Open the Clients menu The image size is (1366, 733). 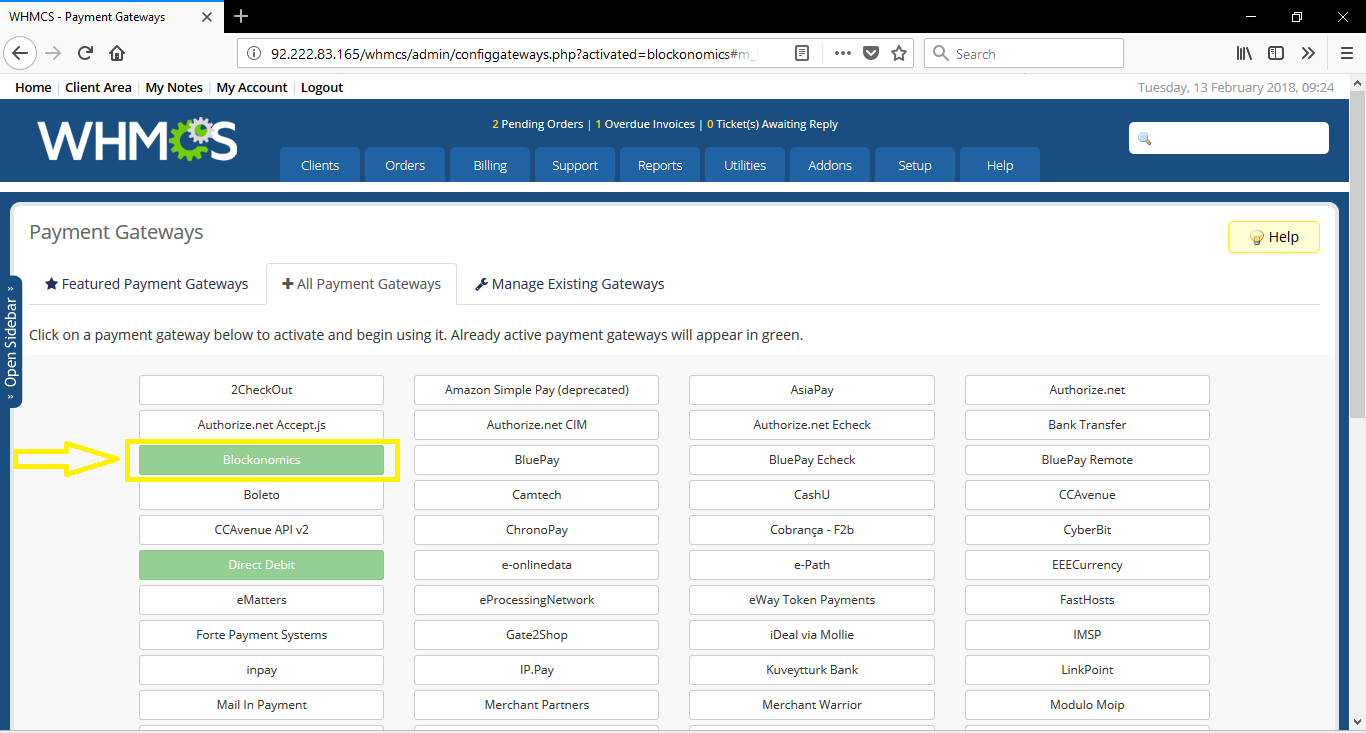[x=320, y=165]
